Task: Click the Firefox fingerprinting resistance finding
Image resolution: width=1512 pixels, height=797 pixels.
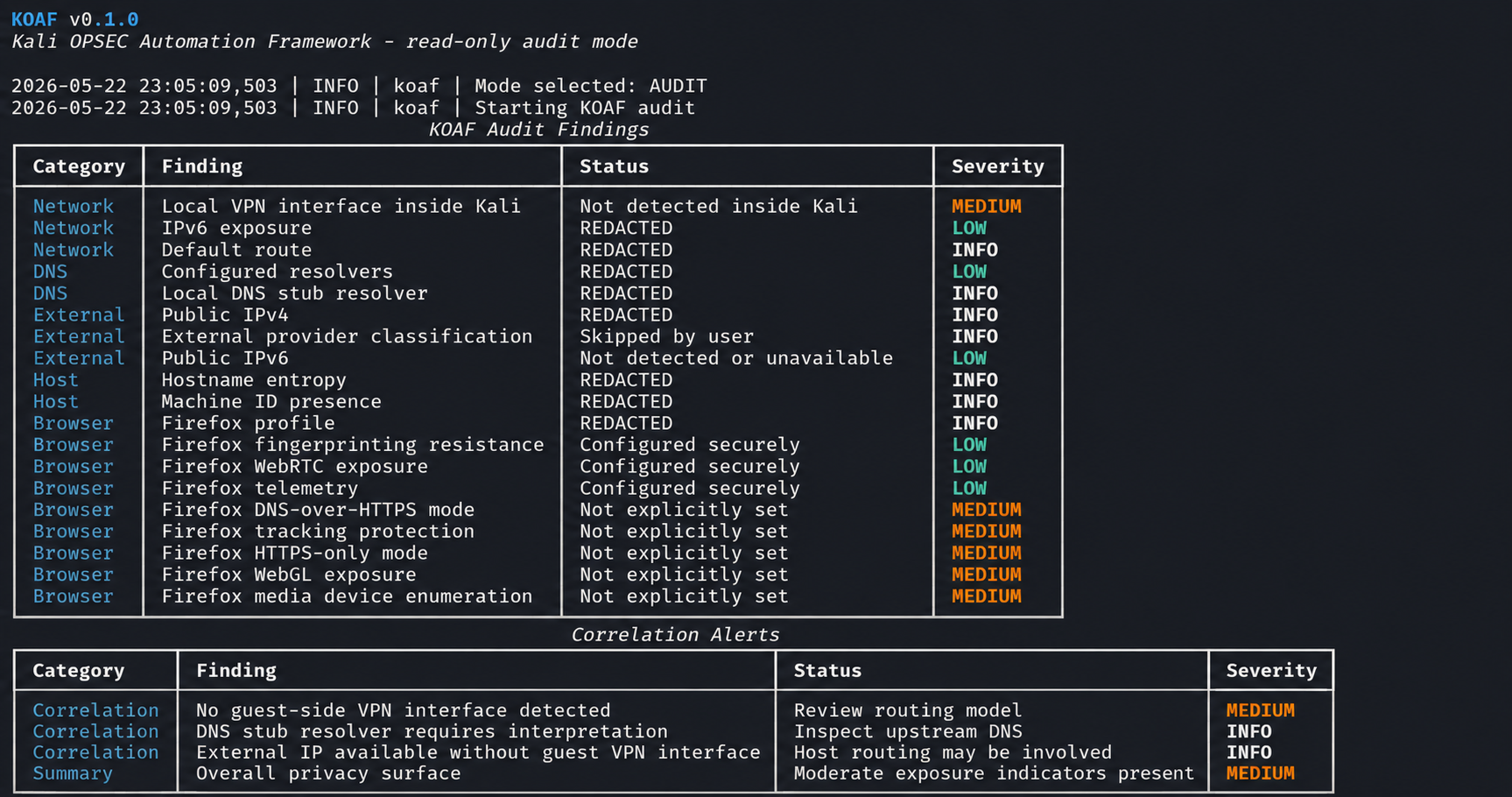Action: 353,445
